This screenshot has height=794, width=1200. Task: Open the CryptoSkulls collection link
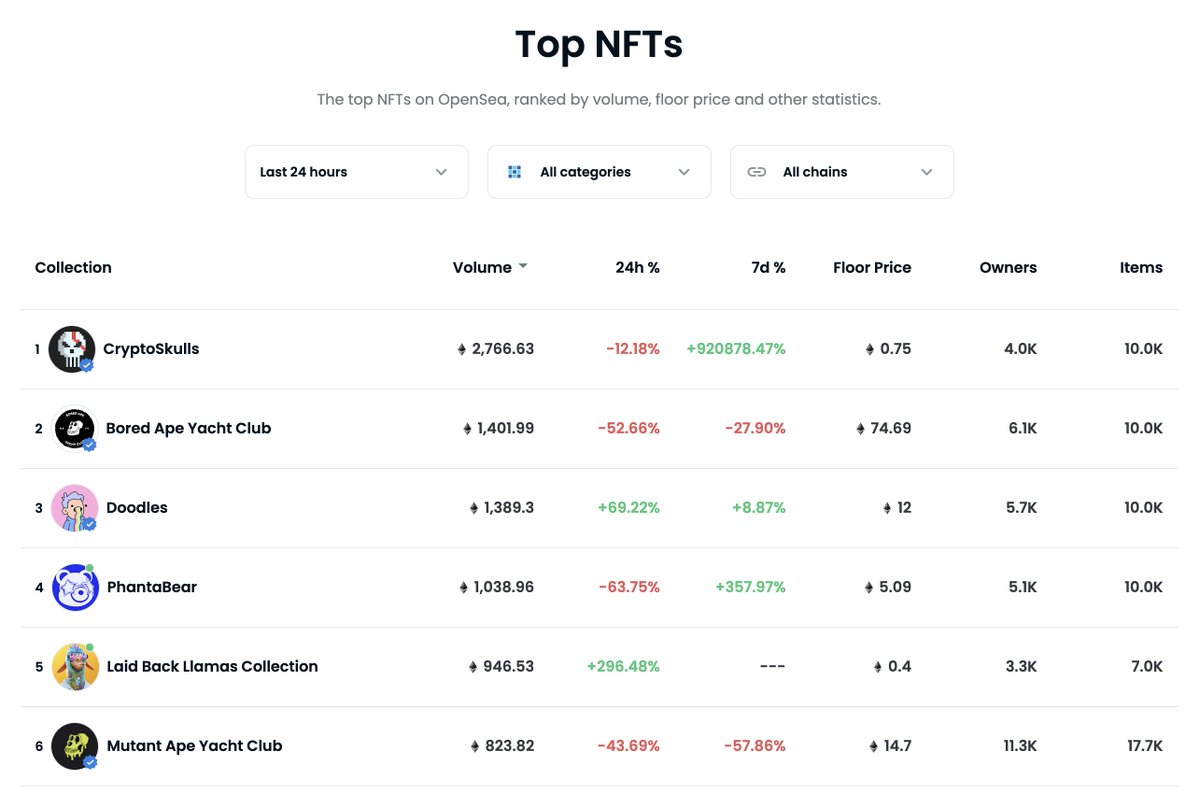click(x=151, y=349)
